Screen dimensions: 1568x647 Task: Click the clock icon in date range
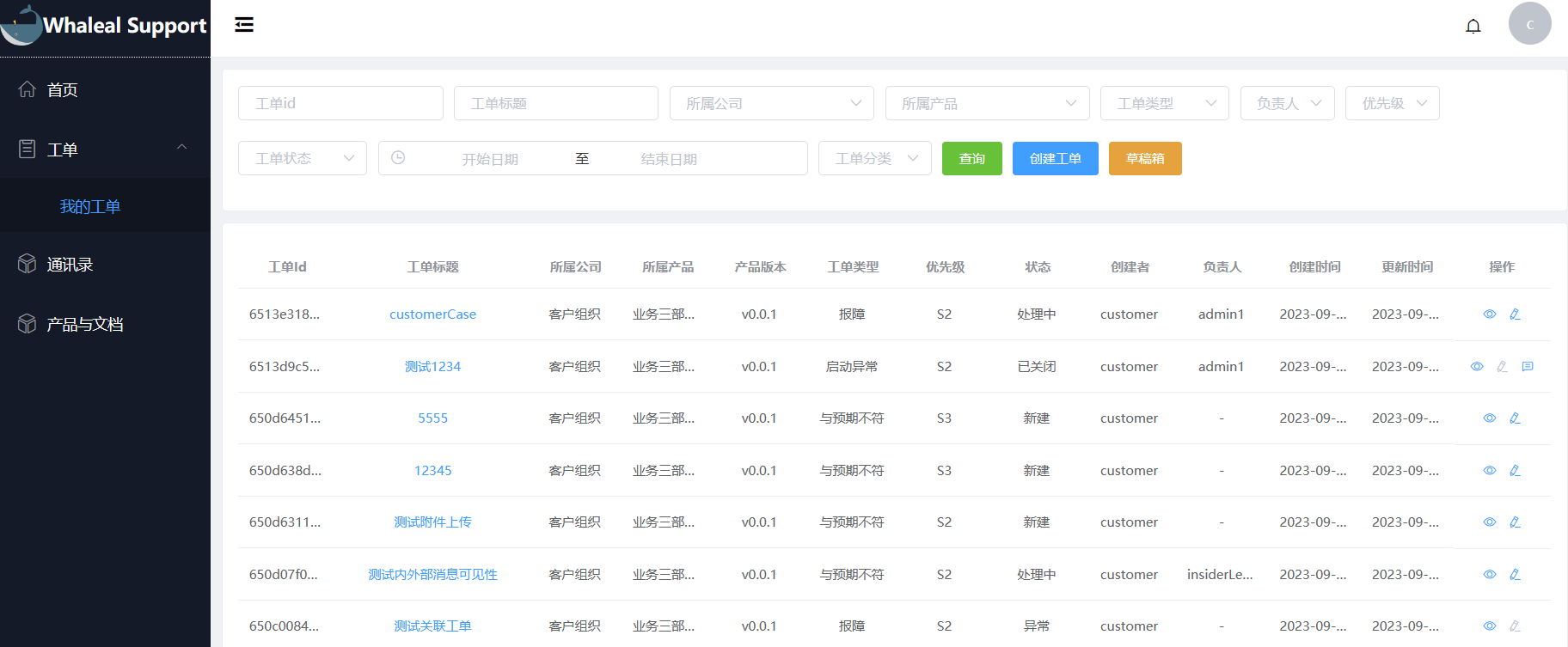coord(398,158)
